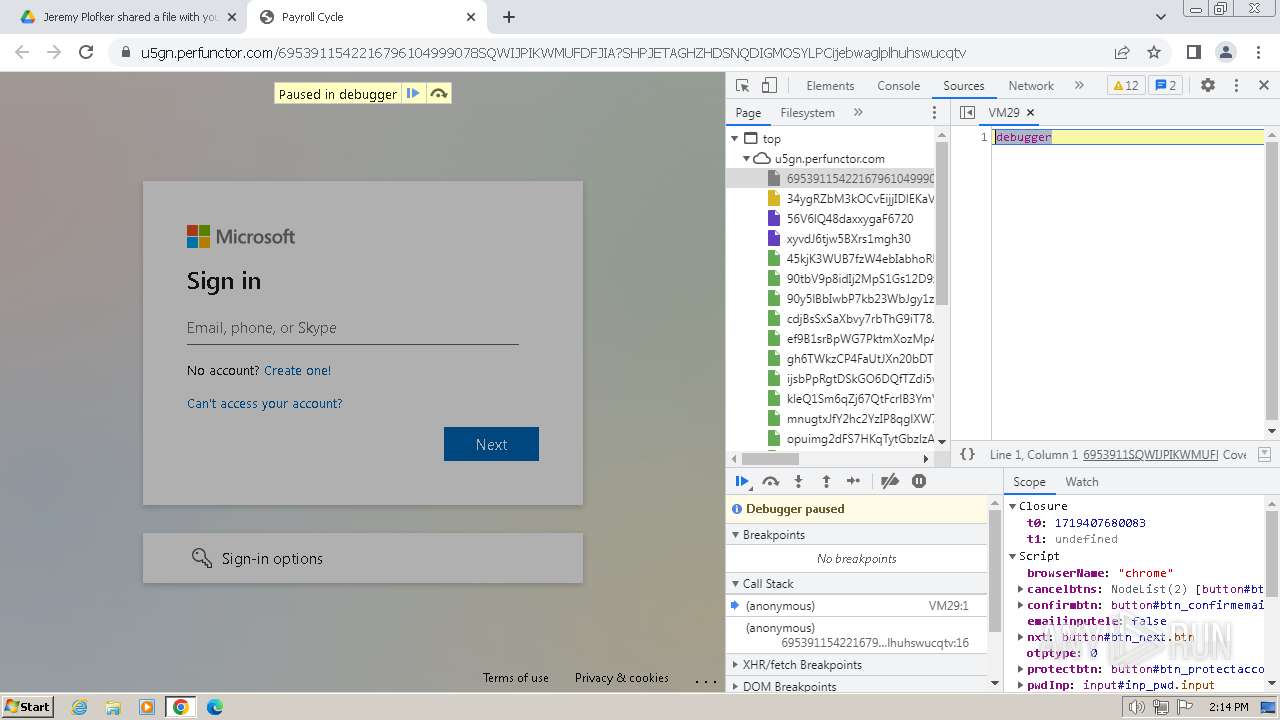Open the tab search chevron dropdown
This screenshot has height=720, width=1280.
[1160, 17]
